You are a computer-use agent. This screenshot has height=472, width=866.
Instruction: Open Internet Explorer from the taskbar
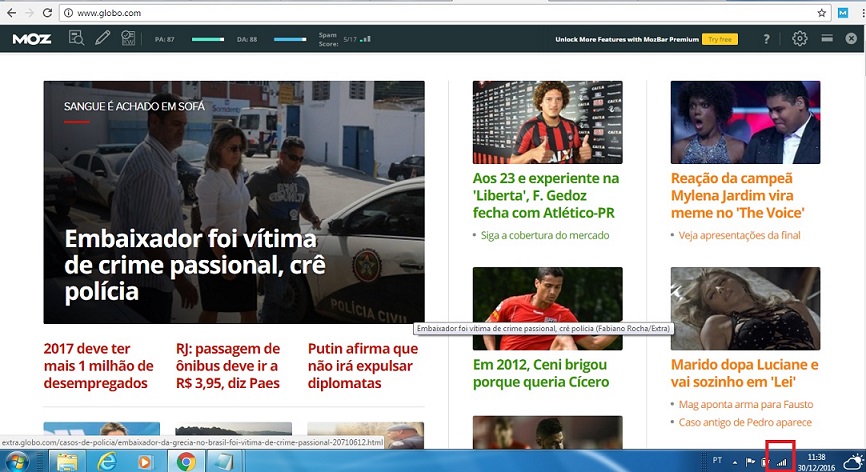pyautogui.click(x=107, y=462)
